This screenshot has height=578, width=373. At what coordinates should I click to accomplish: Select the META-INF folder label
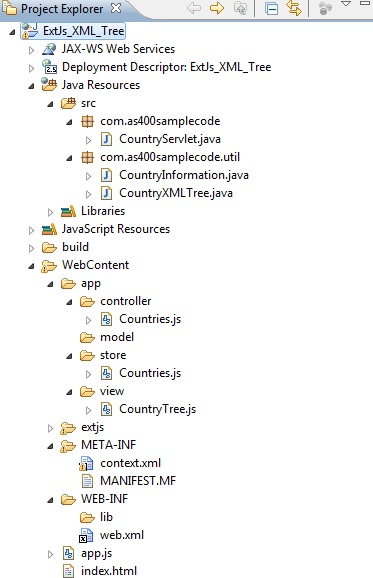(x=108, y=445)
